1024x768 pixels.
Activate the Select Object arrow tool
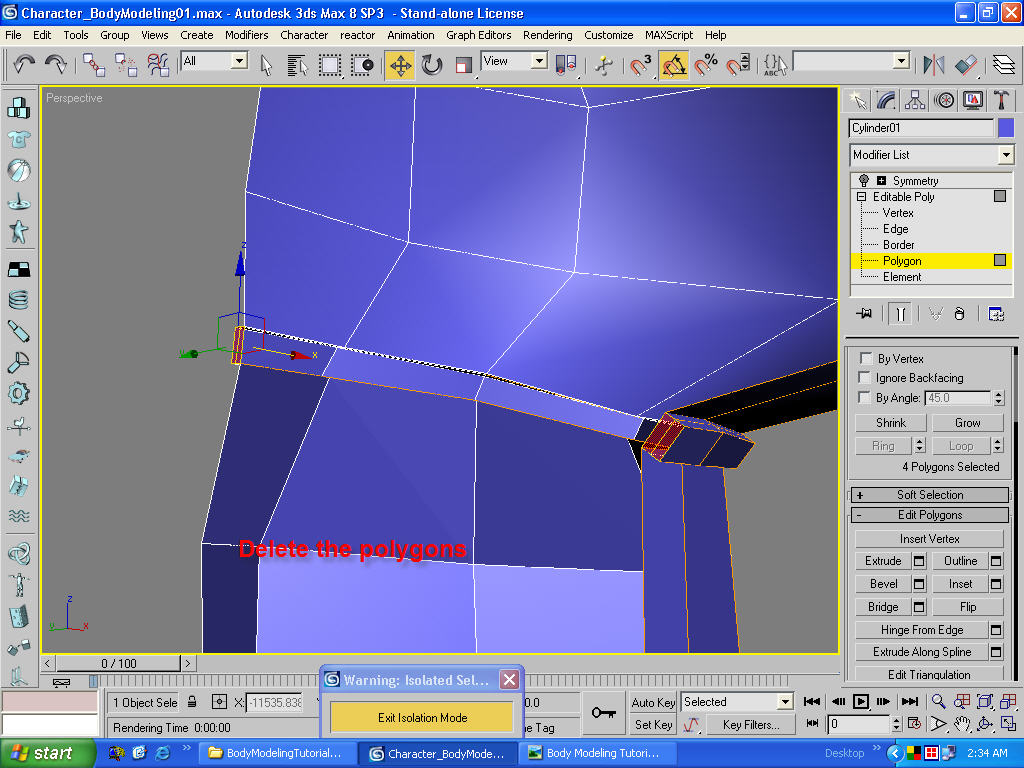266,65
